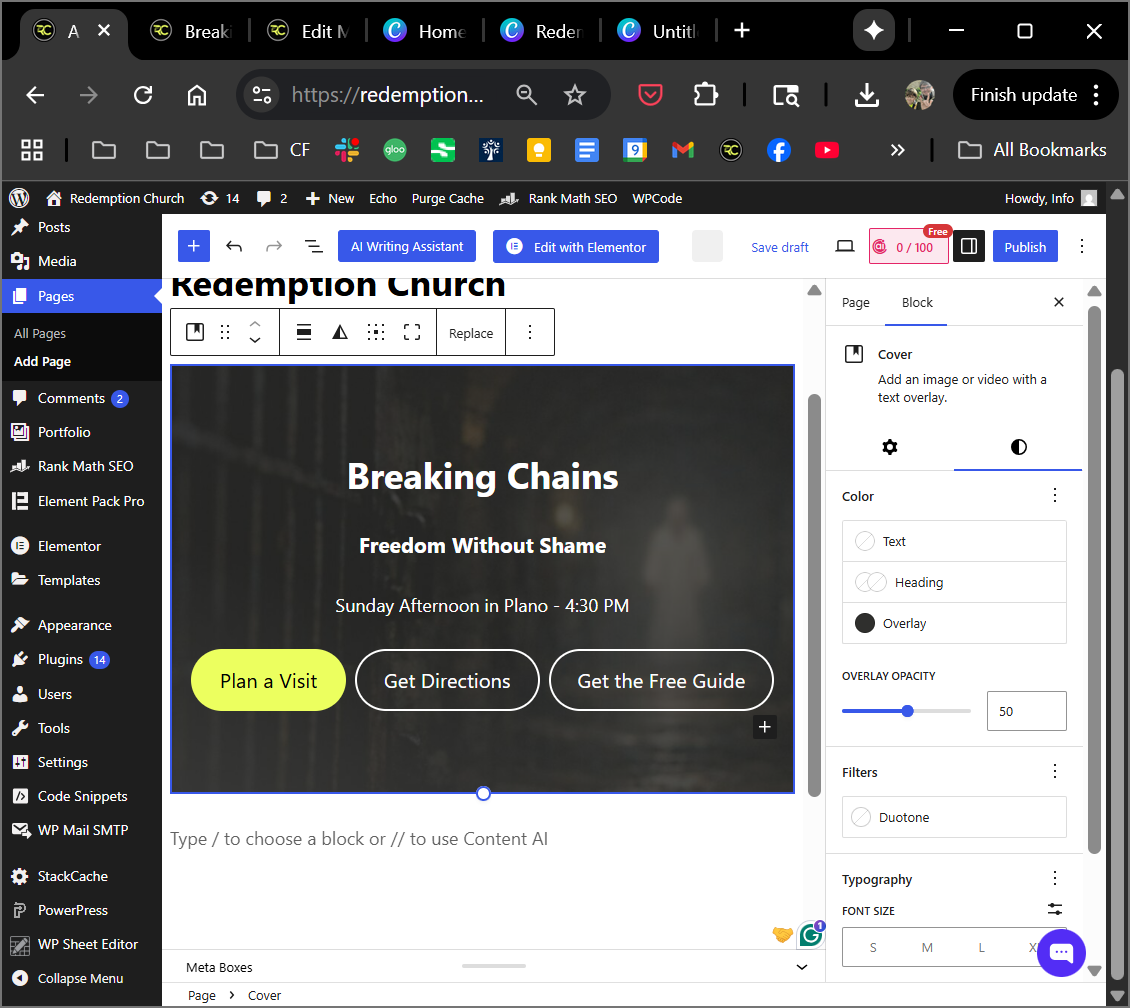Open the Styles half-circle tab
The width and height of the screenshot is (1130, 1008).
[1018, 447]
